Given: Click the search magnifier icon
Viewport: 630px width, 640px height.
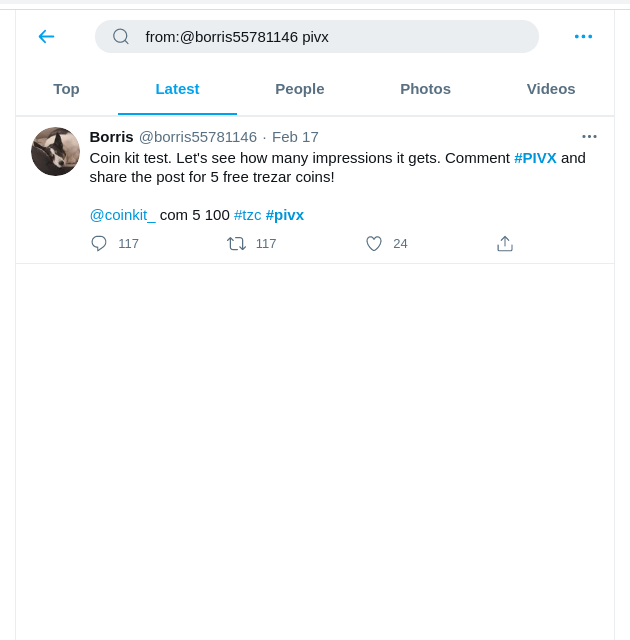Looking at the screenshot, I should pyautogui.click(x=121, y=37).
